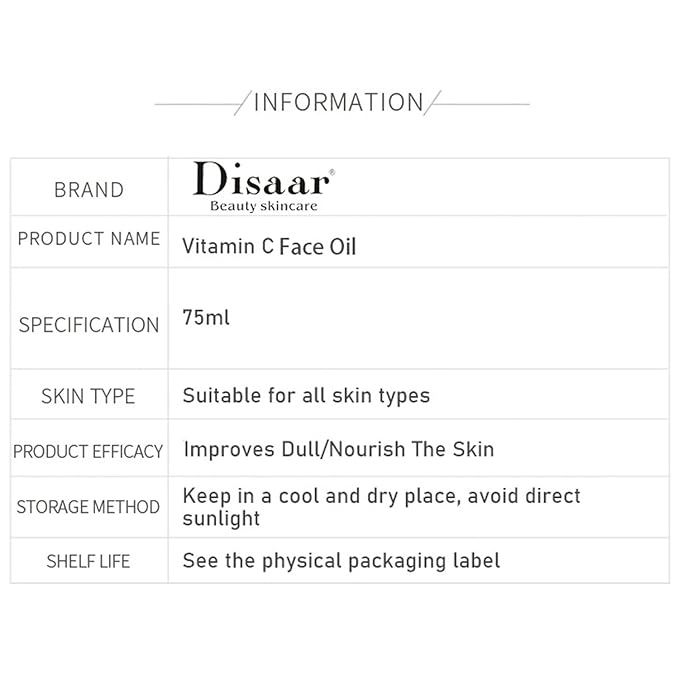The height and width of the screenshot is (679, 679).
Task: Select the BRAND row label
Action: tap(89, 190)
